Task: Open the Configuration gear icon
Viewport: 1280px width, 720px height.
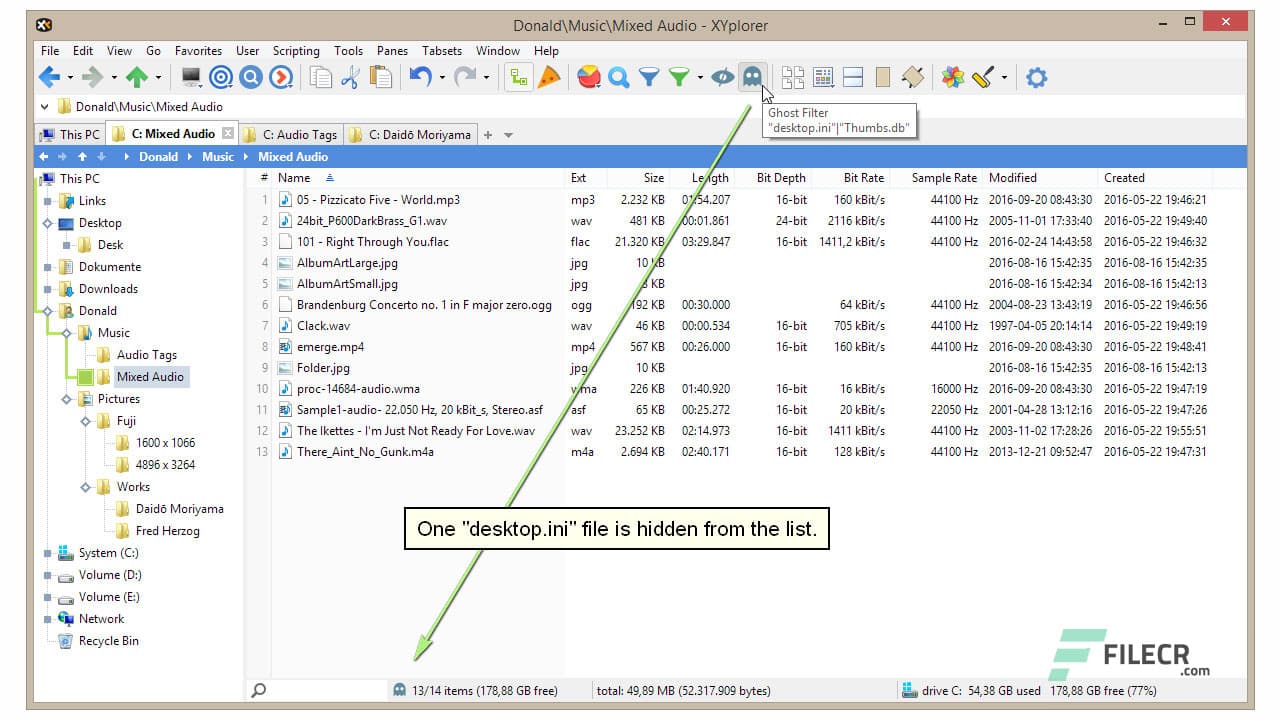Action: [1036, 77]
